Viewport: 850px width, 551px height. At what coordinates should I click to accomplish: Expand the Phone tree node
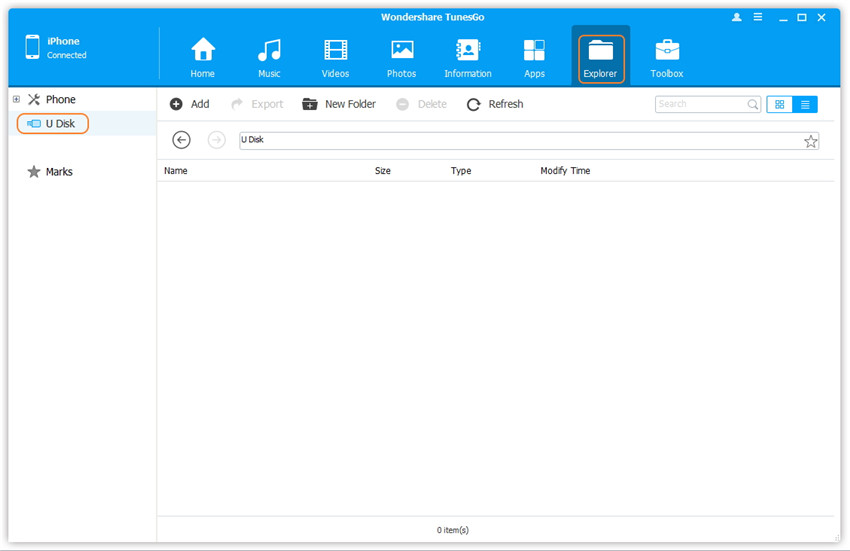16,99
